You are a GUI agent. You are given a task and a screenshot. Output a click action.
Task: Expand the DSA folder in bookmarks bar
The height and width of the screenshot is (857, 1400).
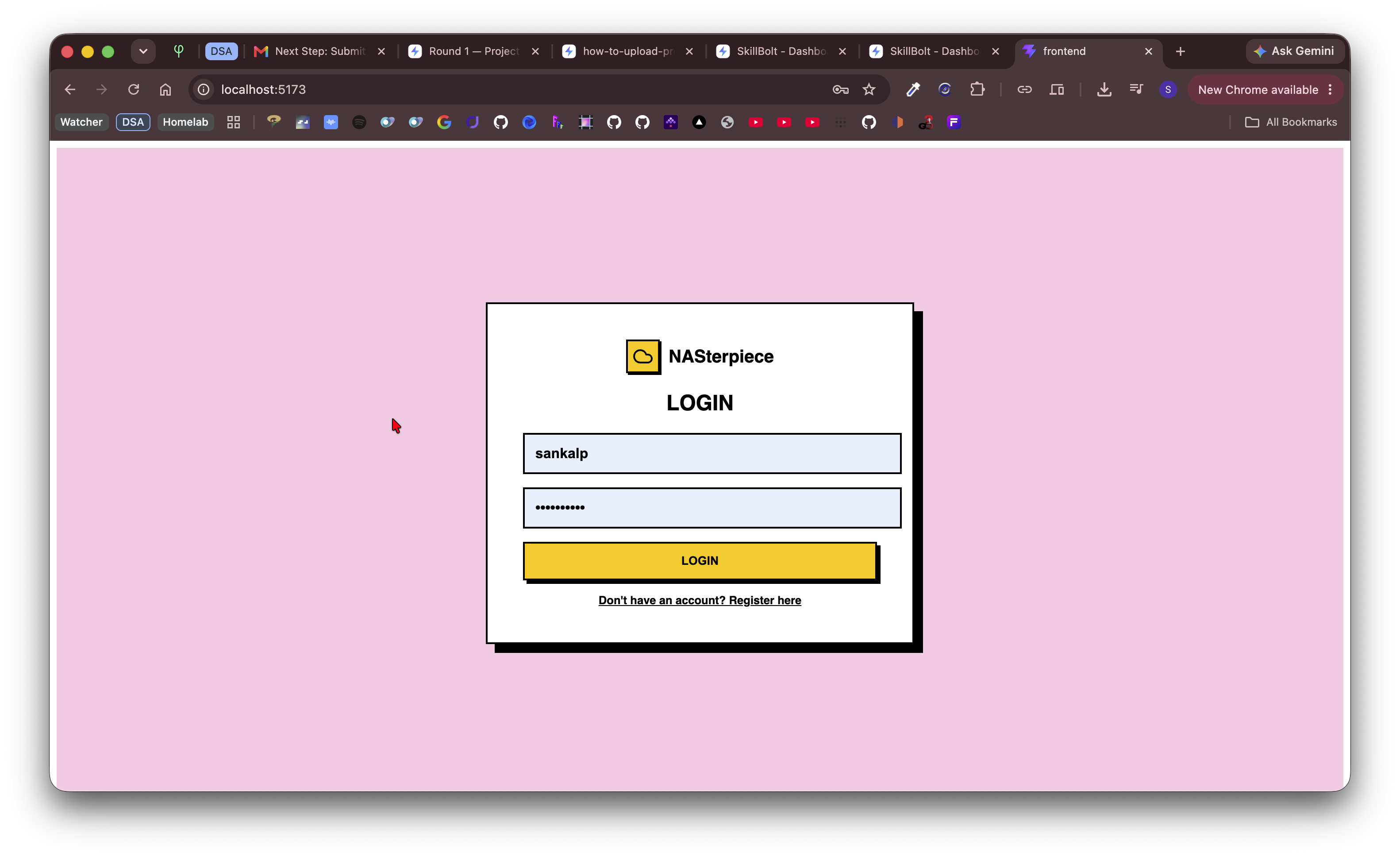click(x=133, y=122)
